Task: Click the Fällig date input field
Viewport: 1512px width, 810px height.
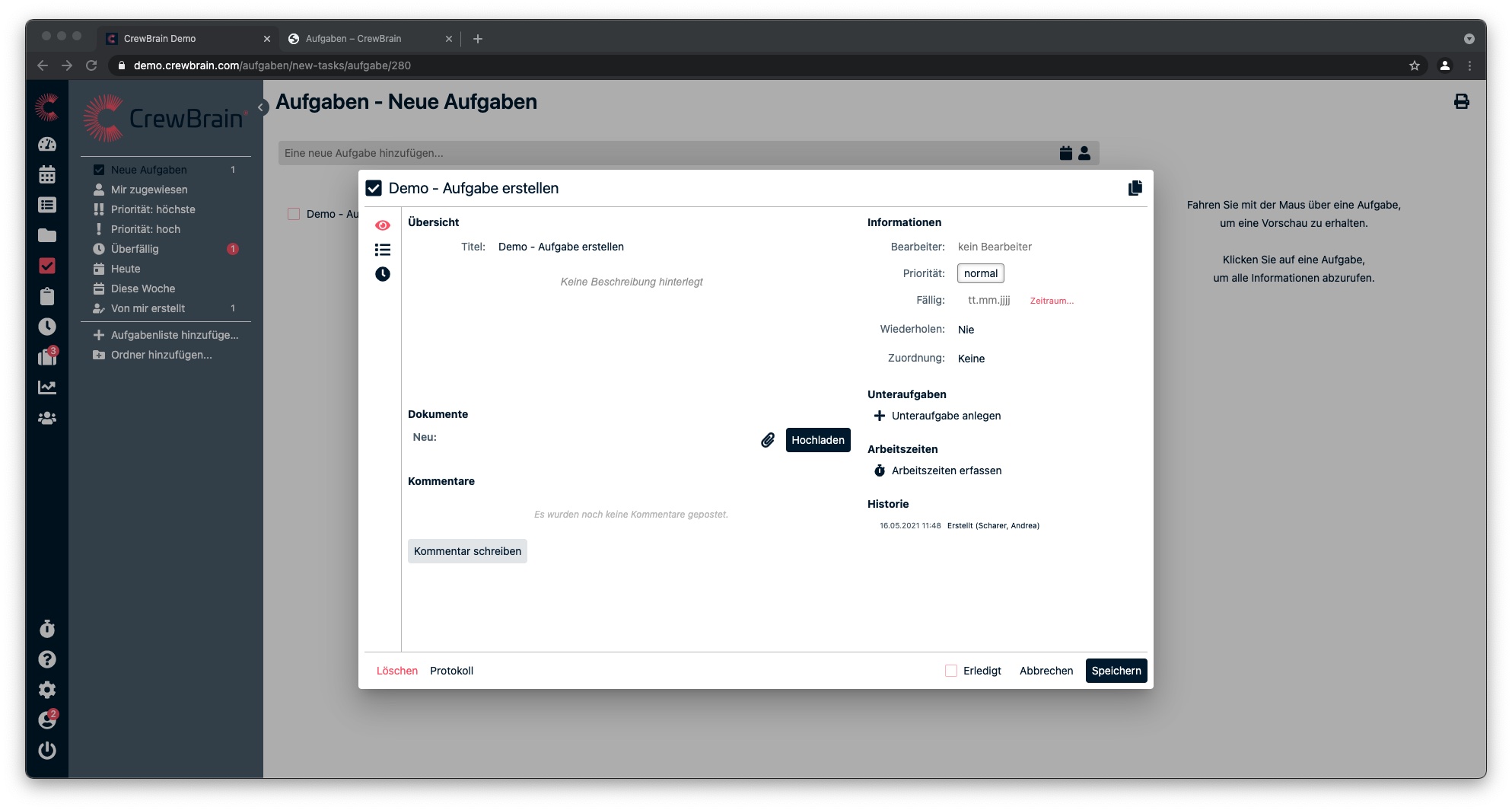Action: tap(988, 301)
